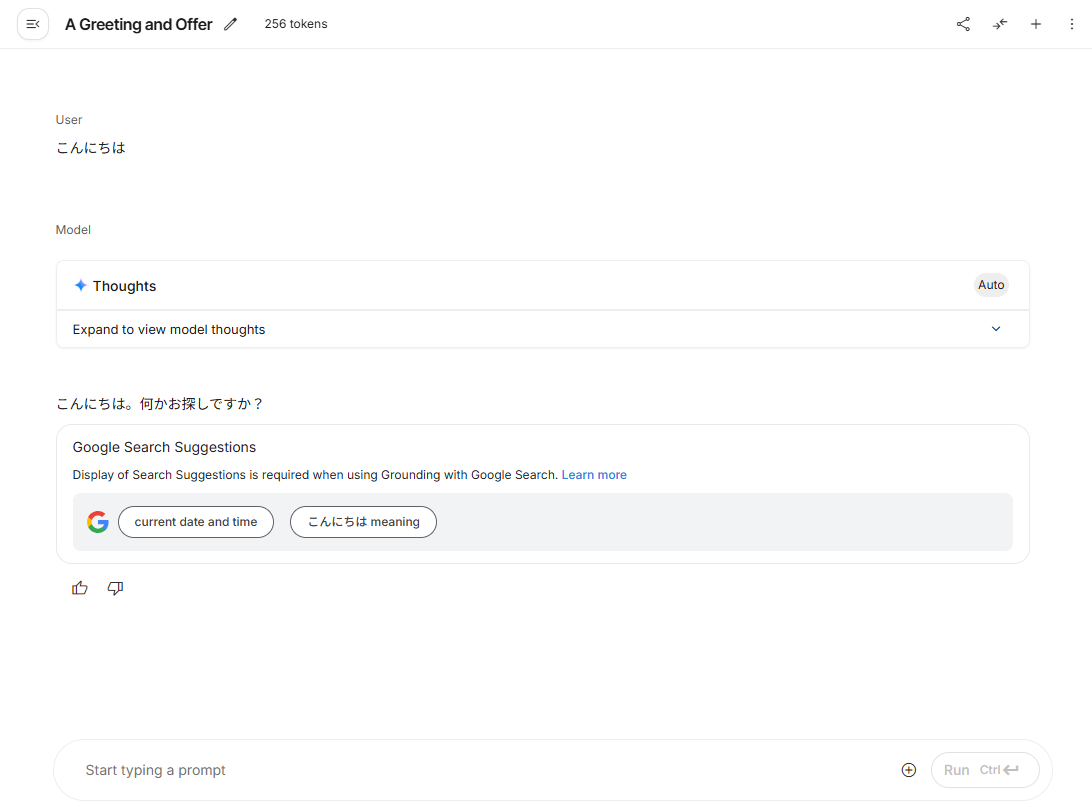This screenshot has width=1092, height=807.
Task: Focus the 'Start typing a prompt' field
Action: 480,770
